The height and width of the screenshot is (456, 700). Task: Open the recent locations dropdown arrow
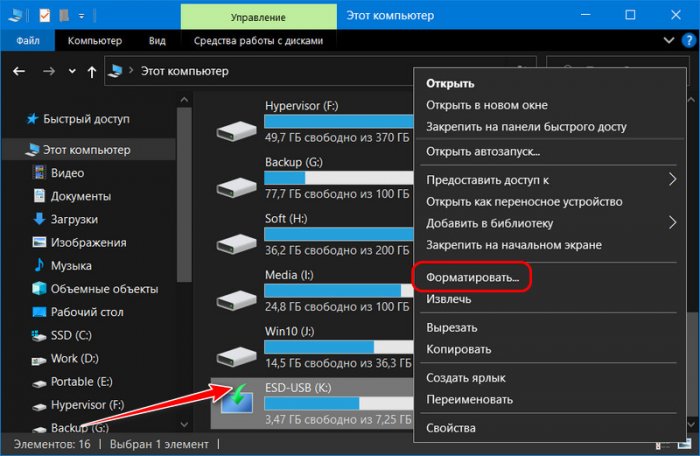(72, 71)
